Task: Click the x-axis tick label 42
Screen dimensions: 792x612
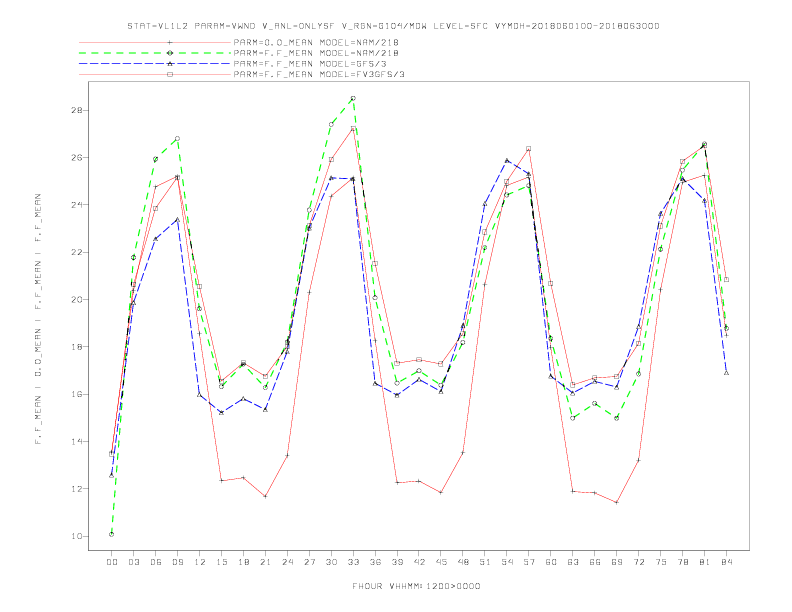Action: (x=419, y=562)
